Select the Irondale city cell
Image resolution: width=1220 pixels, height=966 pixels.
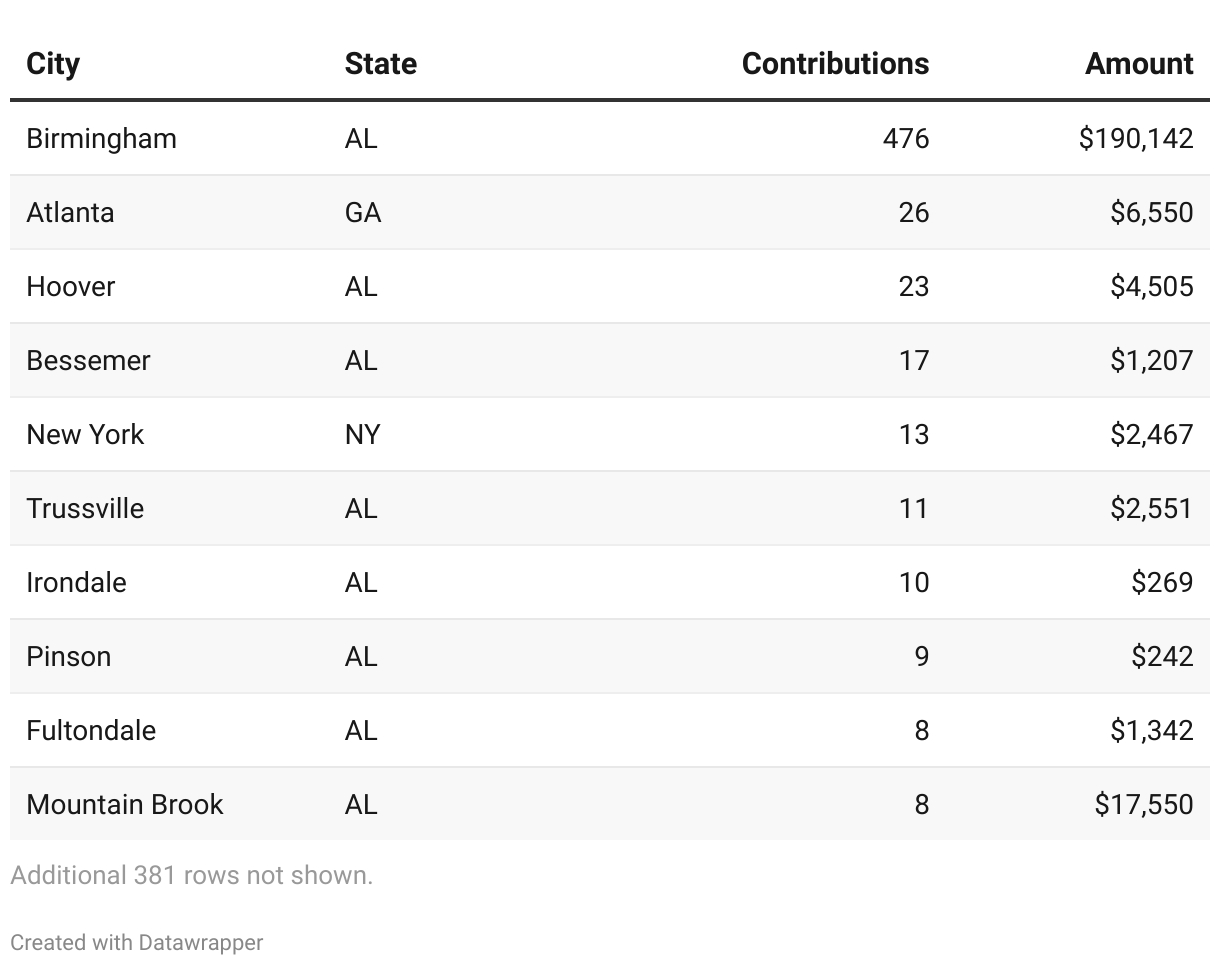76,582
